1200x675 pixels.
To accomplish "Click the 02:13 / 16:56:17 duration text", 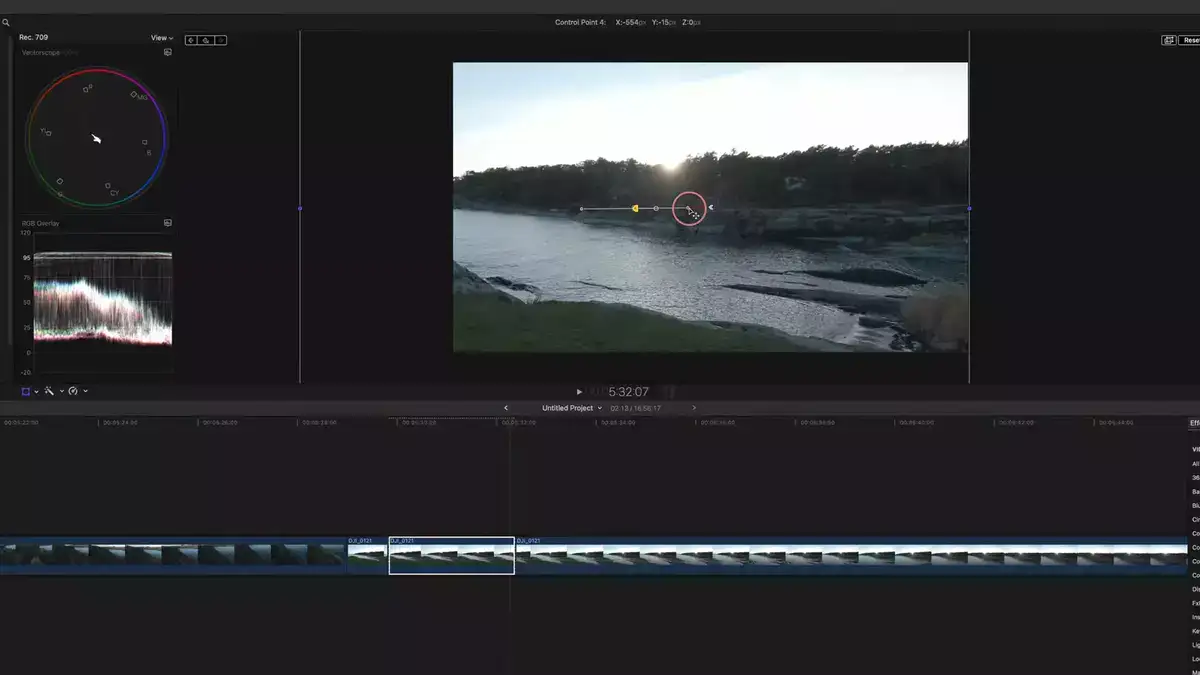I will 636,408.
